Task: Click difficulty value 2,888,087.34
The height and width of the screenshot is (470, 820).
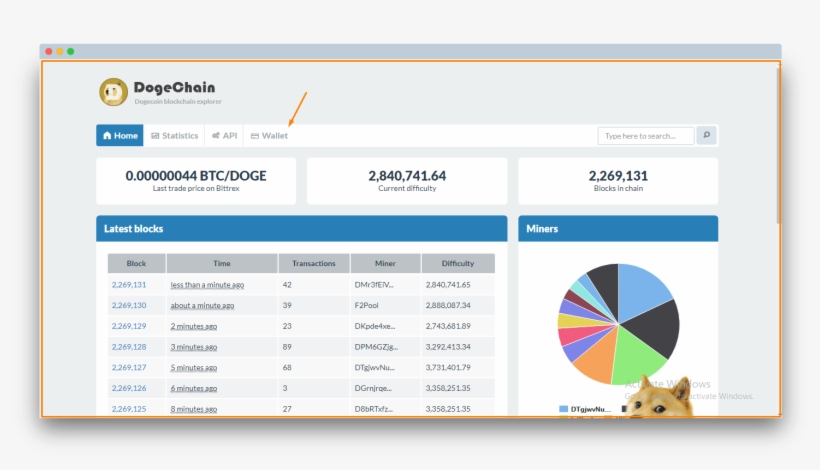Action: click(448, 305)
